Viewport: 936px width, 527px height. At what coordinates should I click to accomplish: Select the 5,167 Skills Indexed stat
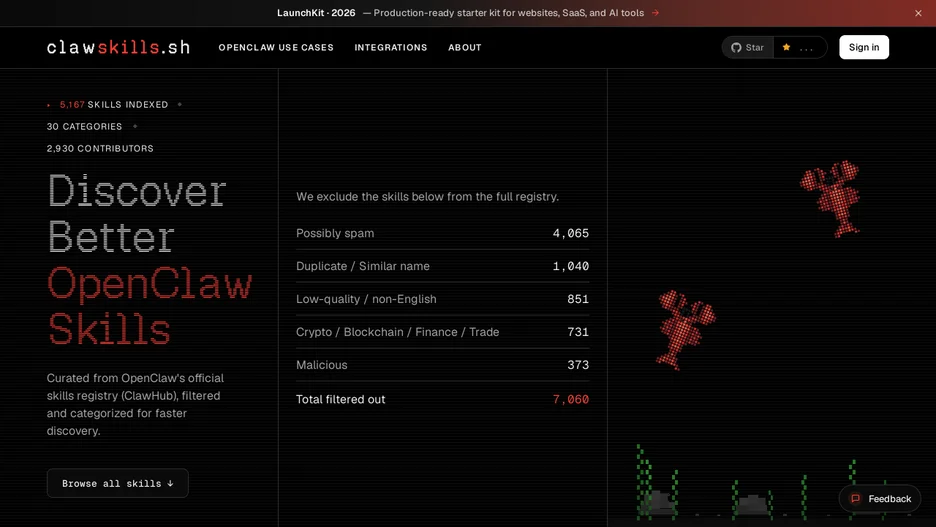113,104
